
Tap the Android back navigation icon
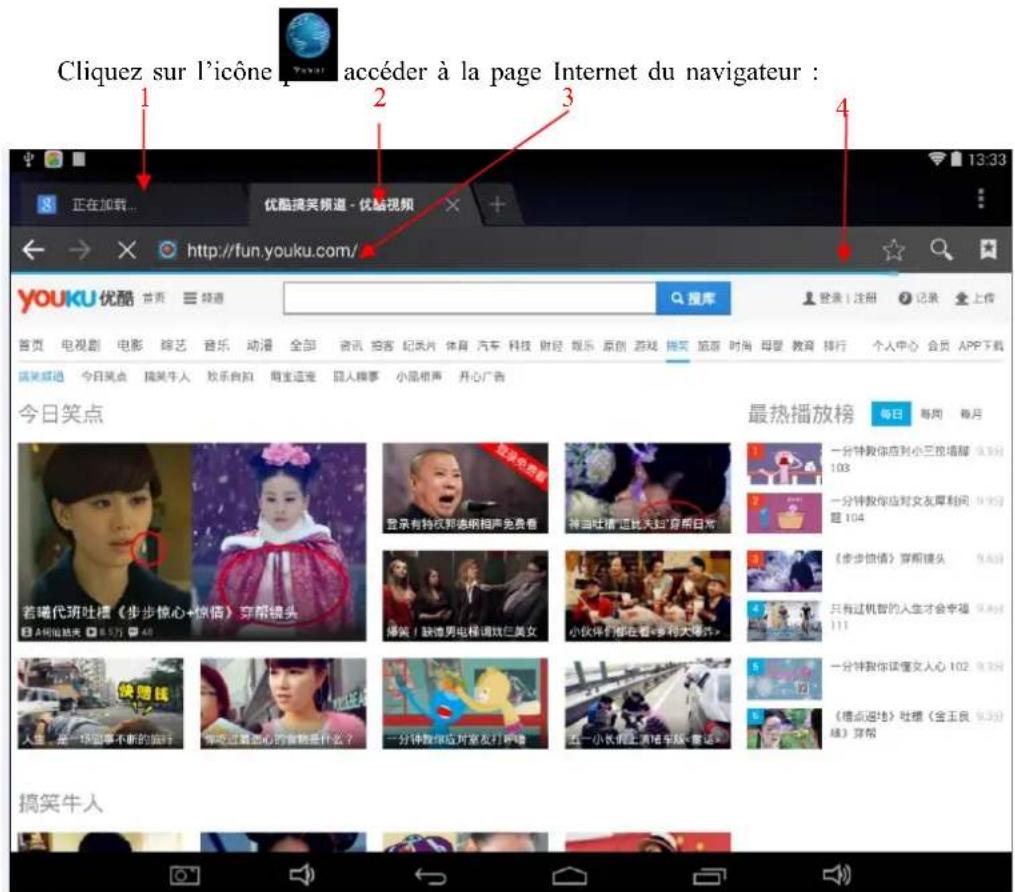click(430, 876)
